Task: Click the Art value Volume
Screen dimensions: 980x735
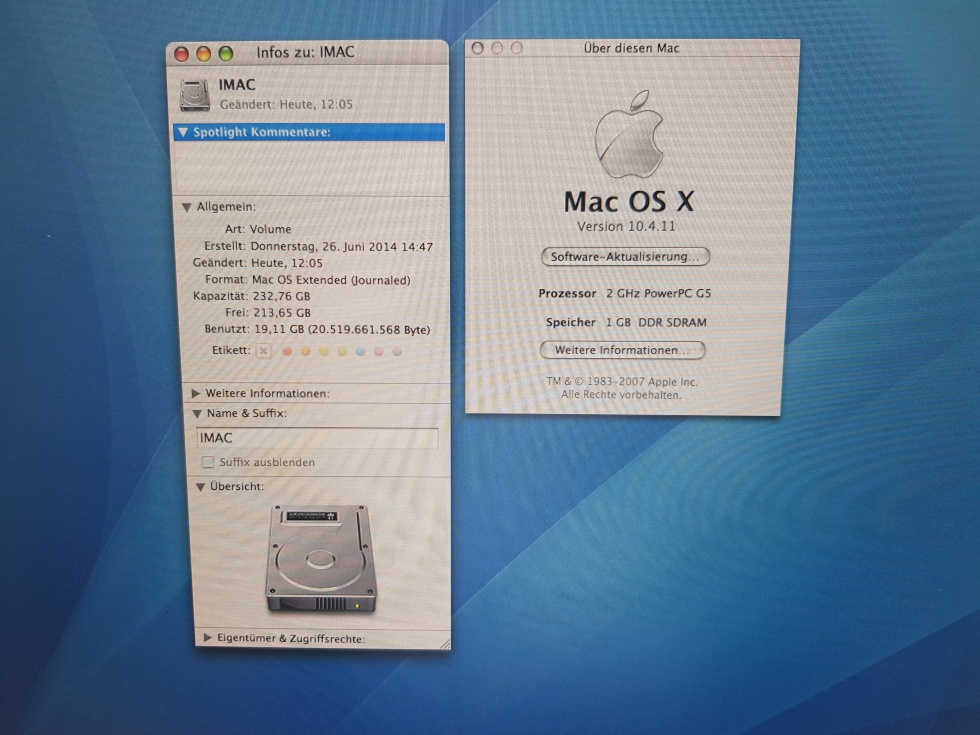Action: [271, 229]
